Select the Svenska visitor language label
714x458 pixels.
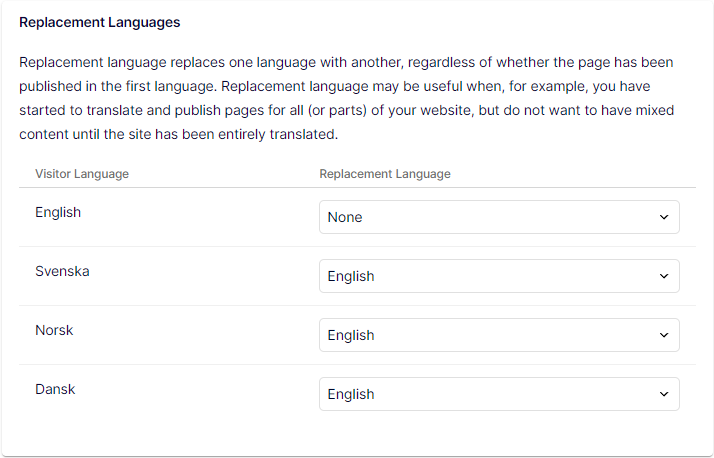(62, 271)
